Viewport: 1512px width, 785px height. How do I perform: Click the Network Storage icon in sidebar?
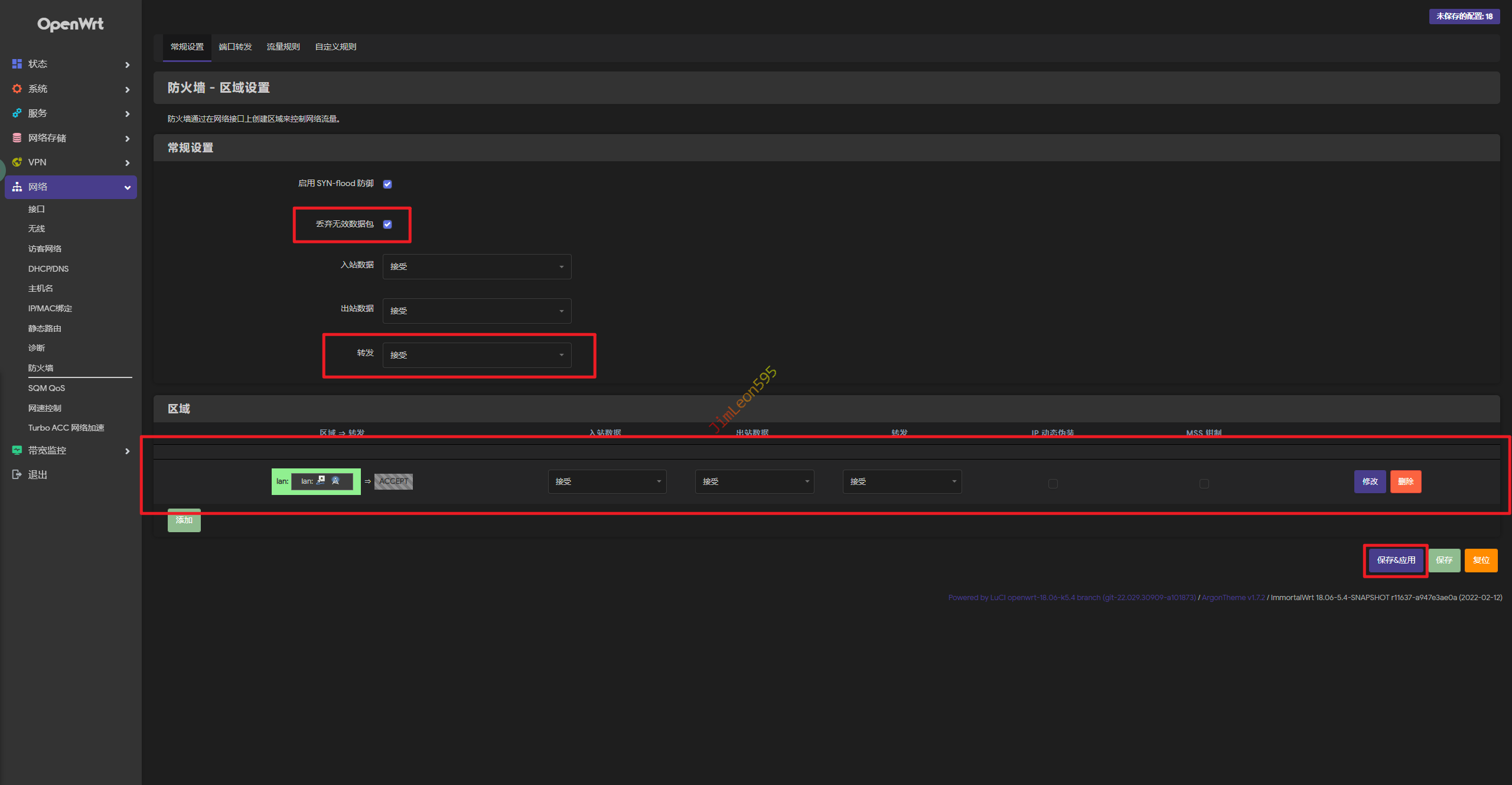[x=17, y=138]
